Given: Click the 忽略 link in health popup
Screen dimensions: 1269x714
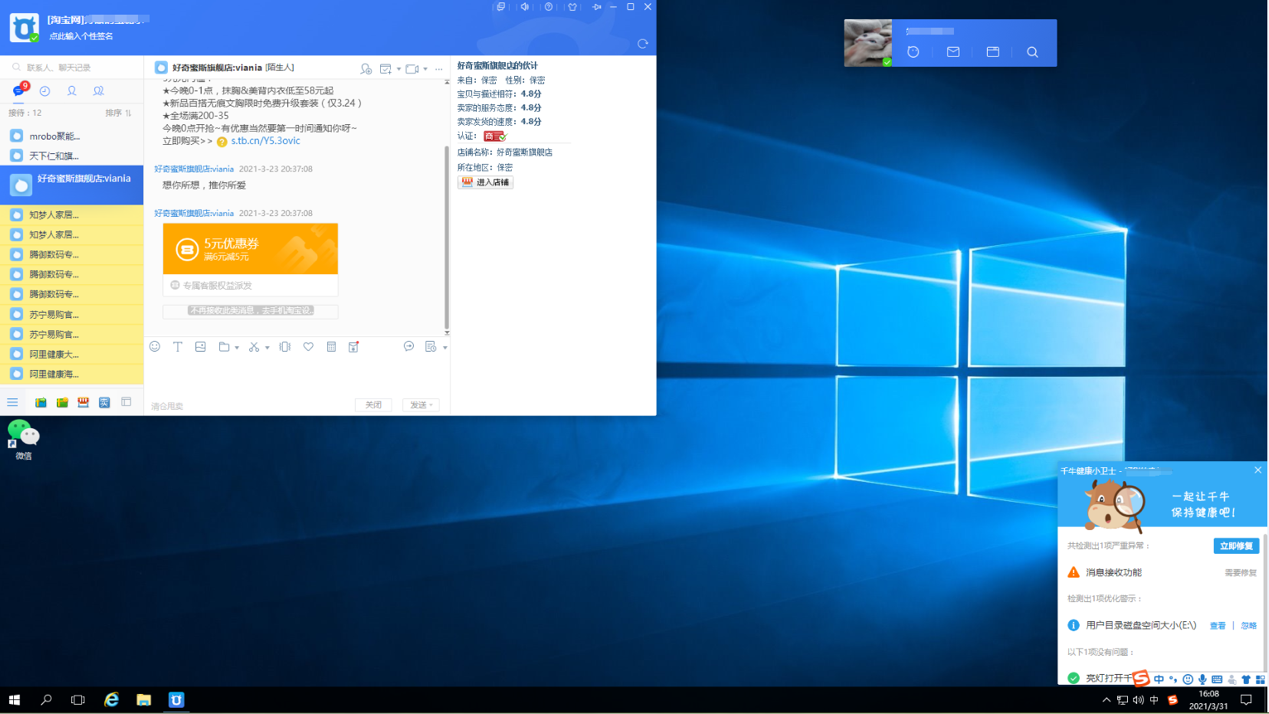Looking at the screenshot, I should point(1249,626).
